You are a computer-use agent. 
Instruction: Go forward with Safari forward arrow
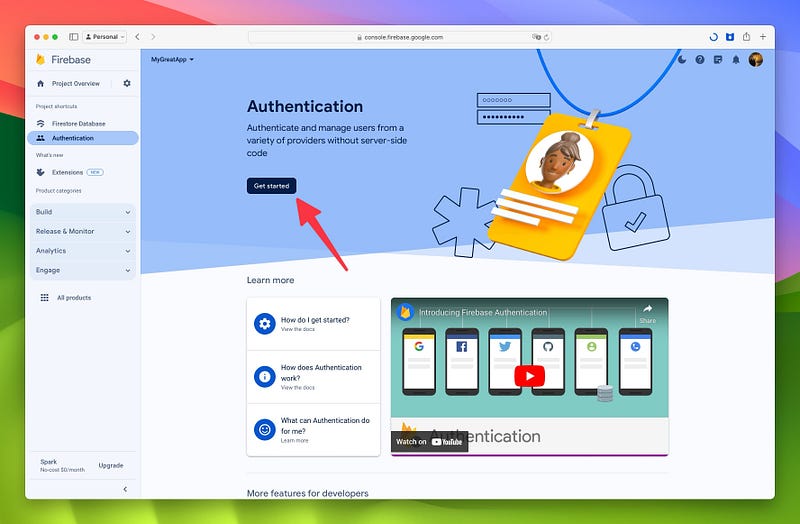point(153,37)
